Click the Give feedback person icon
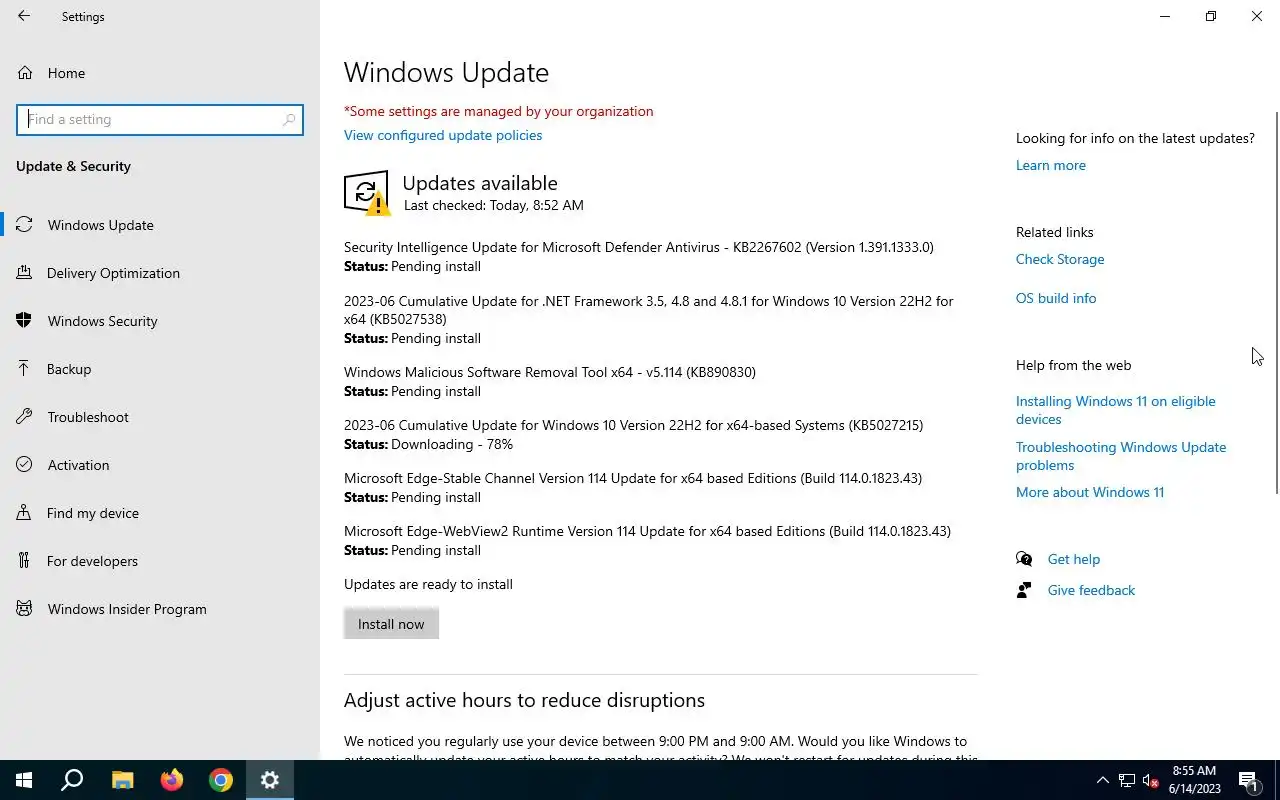 (x=1024, y=590)
